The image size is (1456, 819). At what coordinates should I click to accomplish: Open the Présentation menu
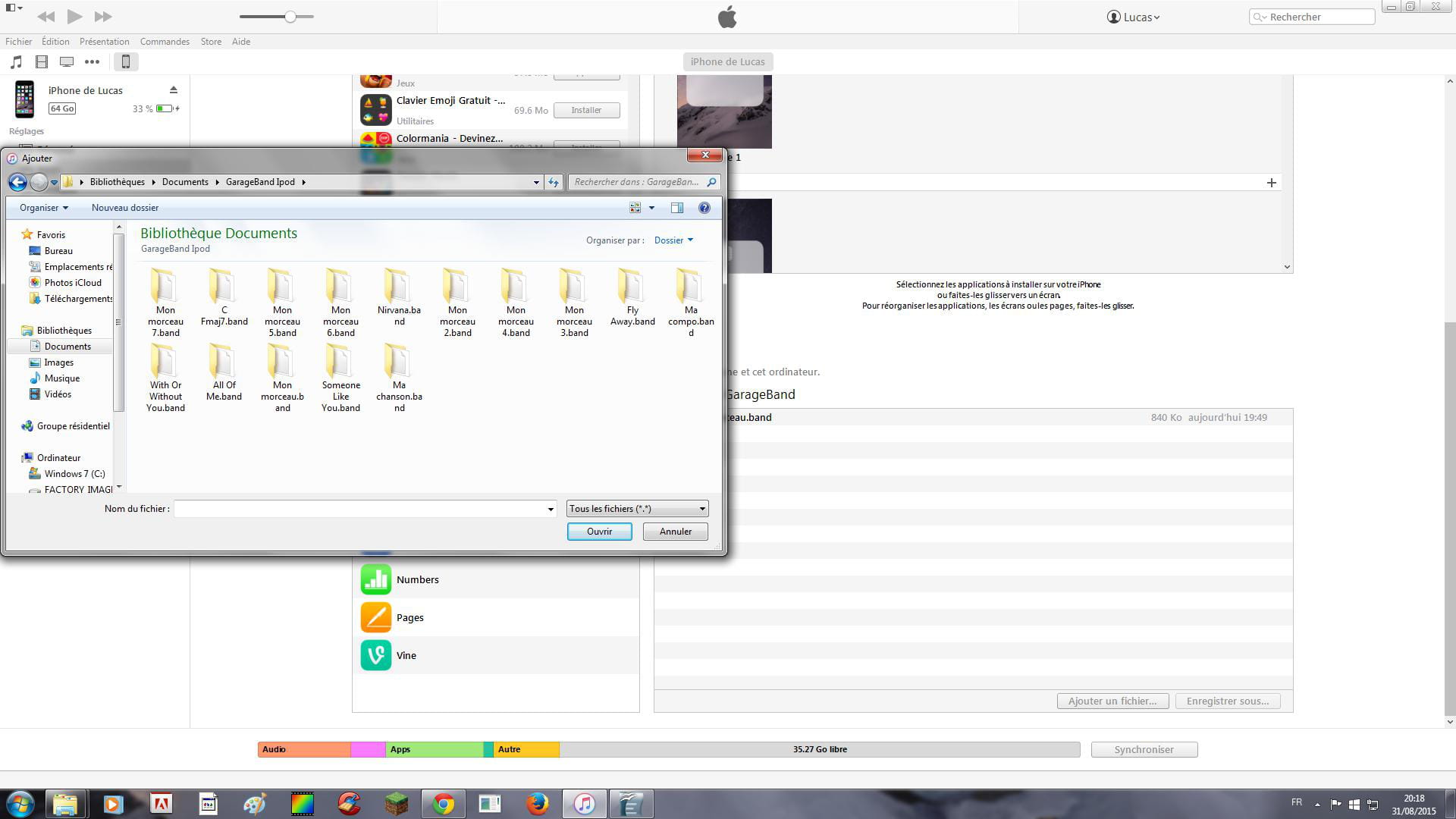104,42
